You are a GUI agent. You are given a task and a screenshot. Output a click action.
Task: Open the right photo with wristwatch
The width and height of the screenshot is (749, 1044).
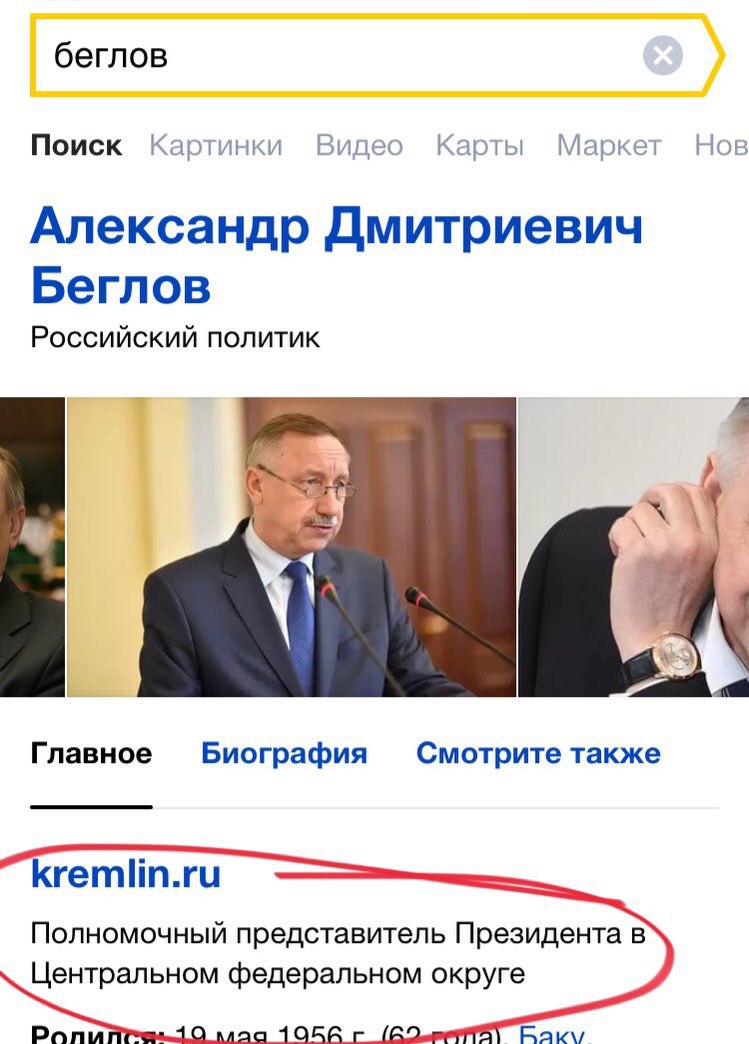point(634,547)
